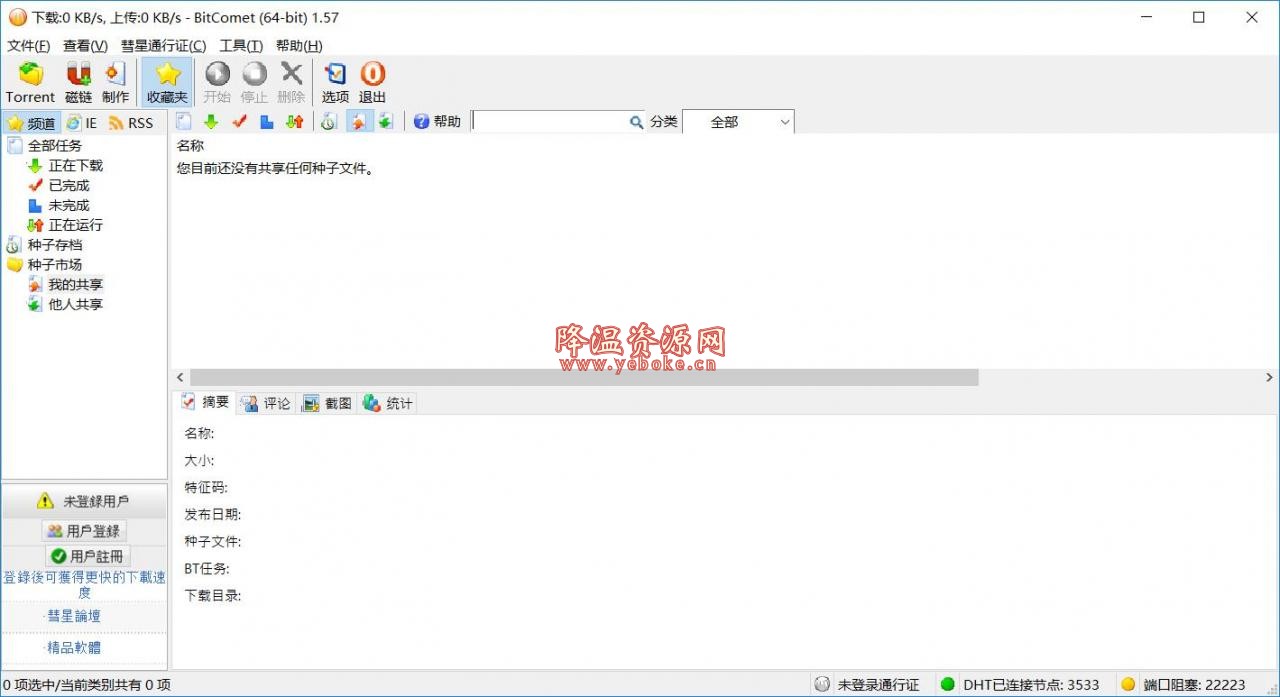
Task: Click the 名称 column header
Action: click(190, 146)
